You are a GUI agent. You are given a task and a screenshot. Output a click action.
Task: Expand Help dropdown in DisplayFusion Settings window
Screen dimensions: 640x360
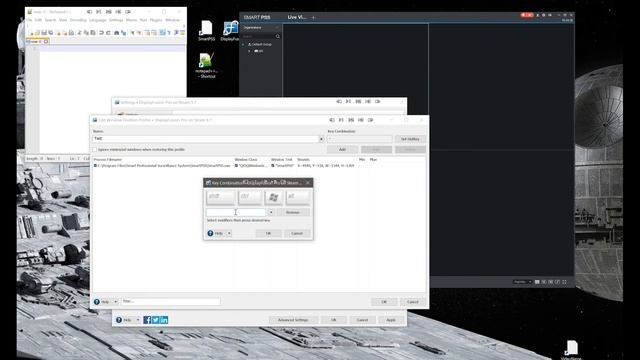[138, 320]
